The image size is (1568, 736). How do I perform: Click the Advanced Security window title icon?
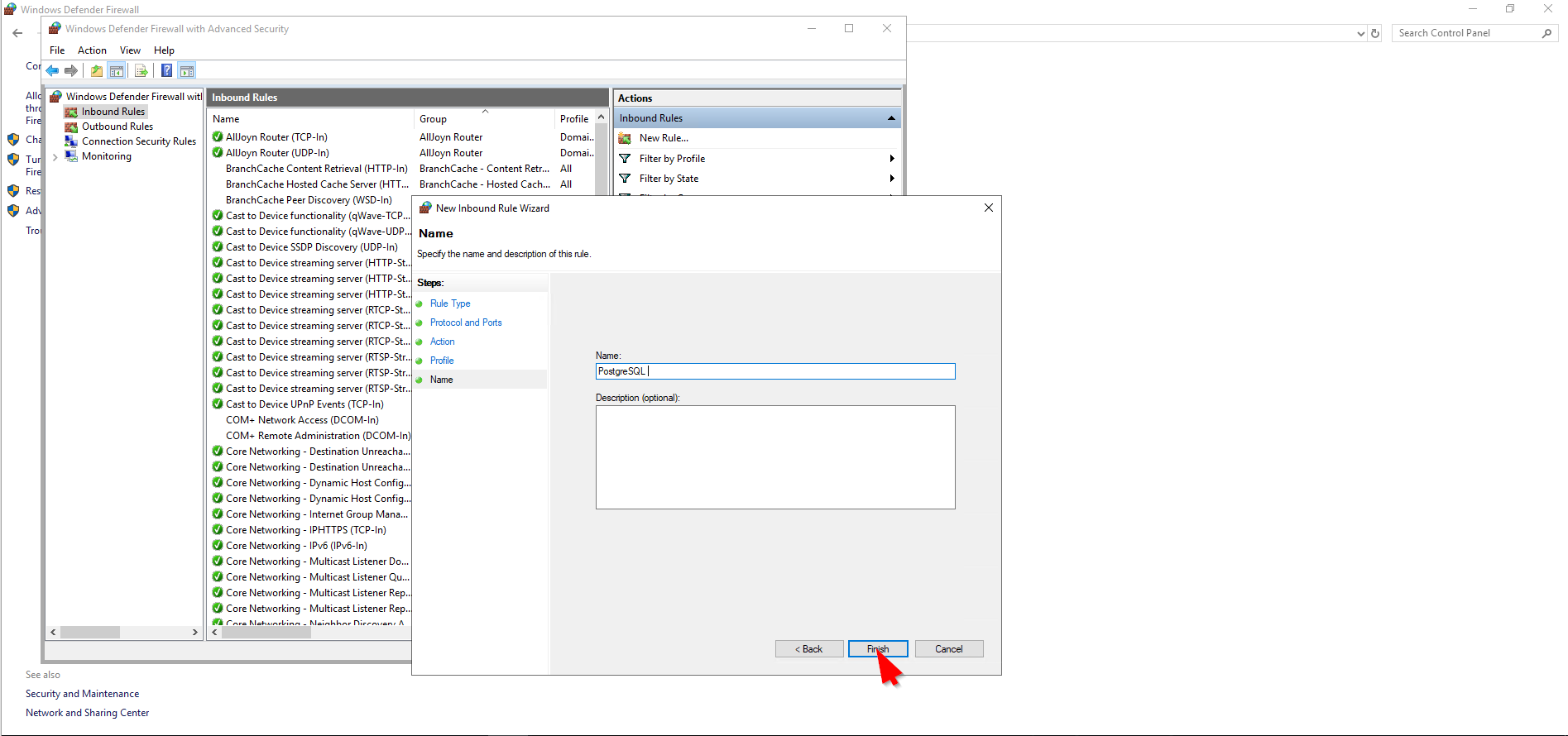tap(55, 29)
